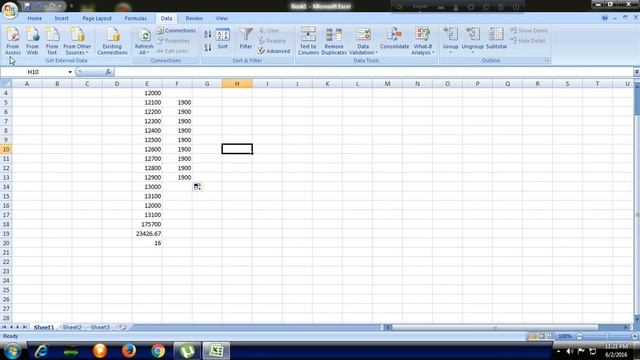Click Hide Detail
The width and height of the screenshot is (640, 360).
pos(528,41)
